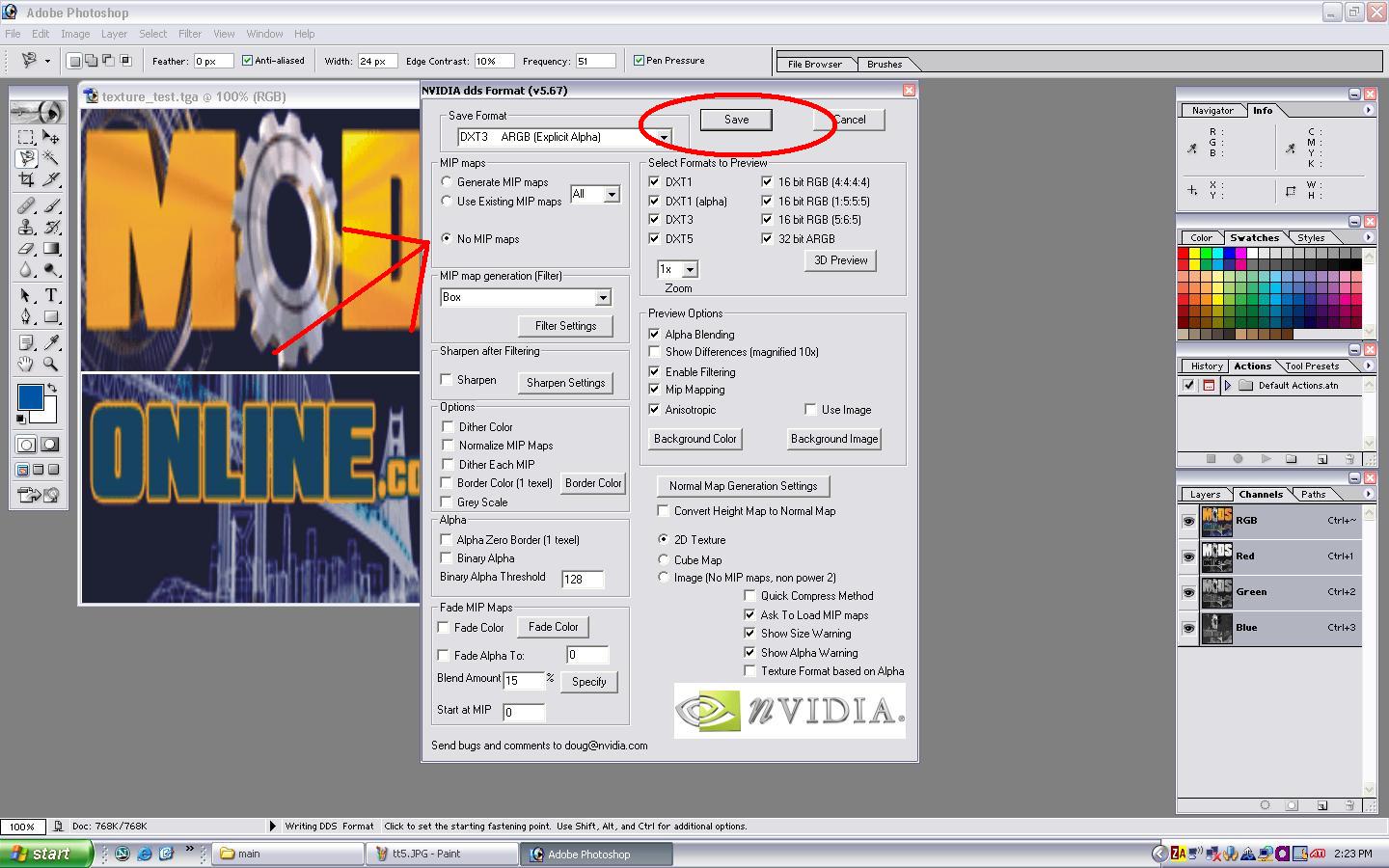Select the Eyedropper tool in toolbox

(x=51, y=342)
